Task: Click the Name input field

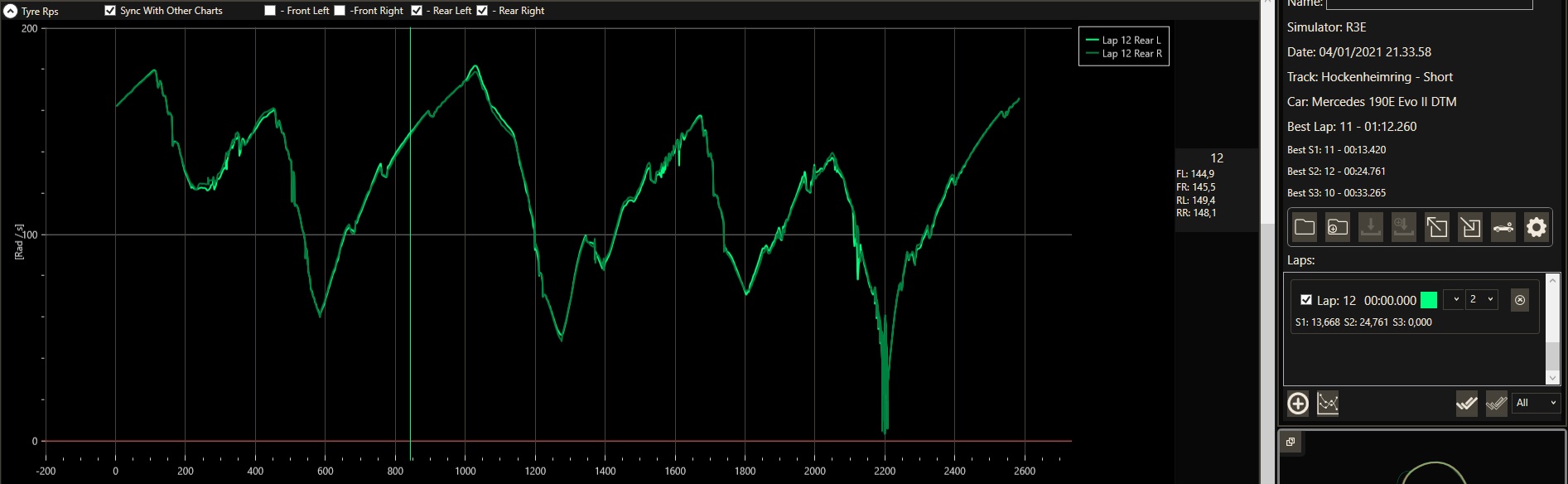Action: (x=1429, y=4)
